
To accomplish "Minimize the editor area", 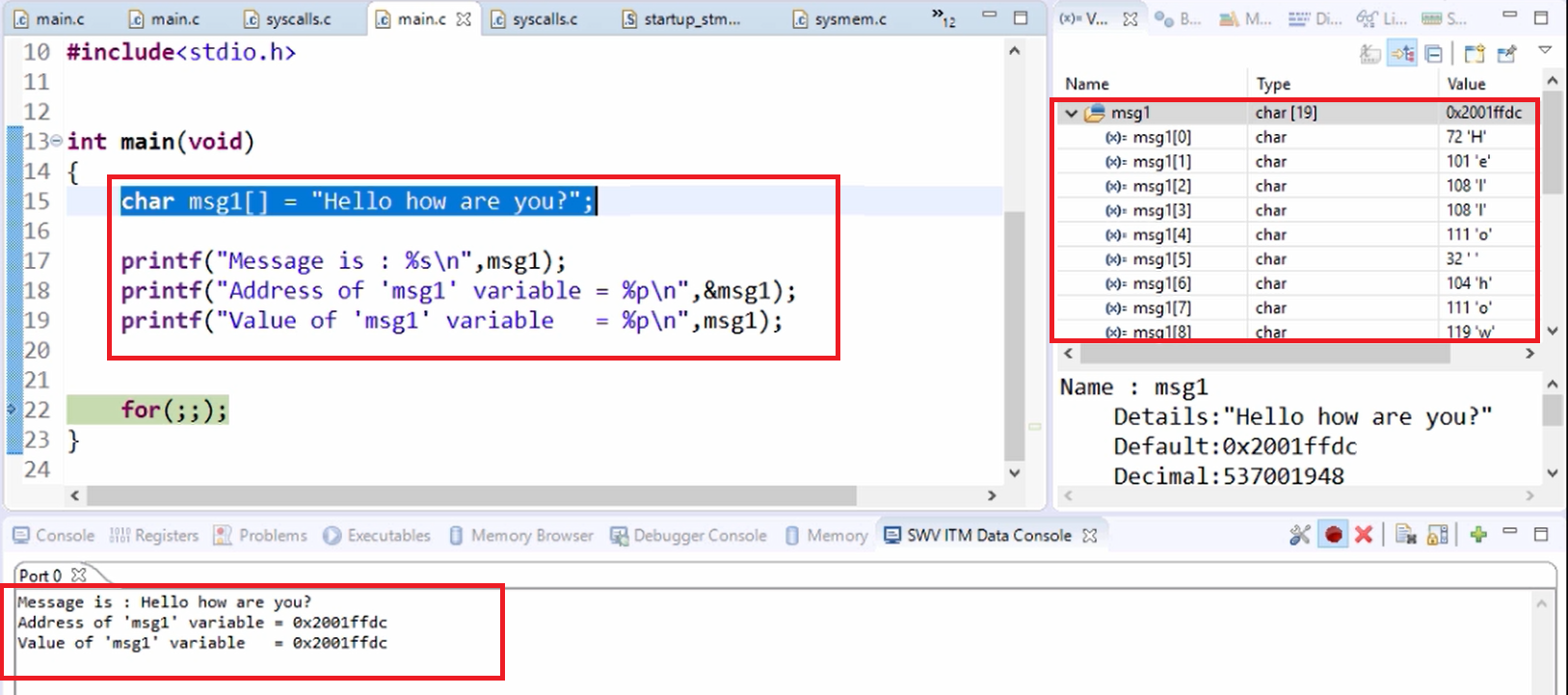I will [989, 16].
